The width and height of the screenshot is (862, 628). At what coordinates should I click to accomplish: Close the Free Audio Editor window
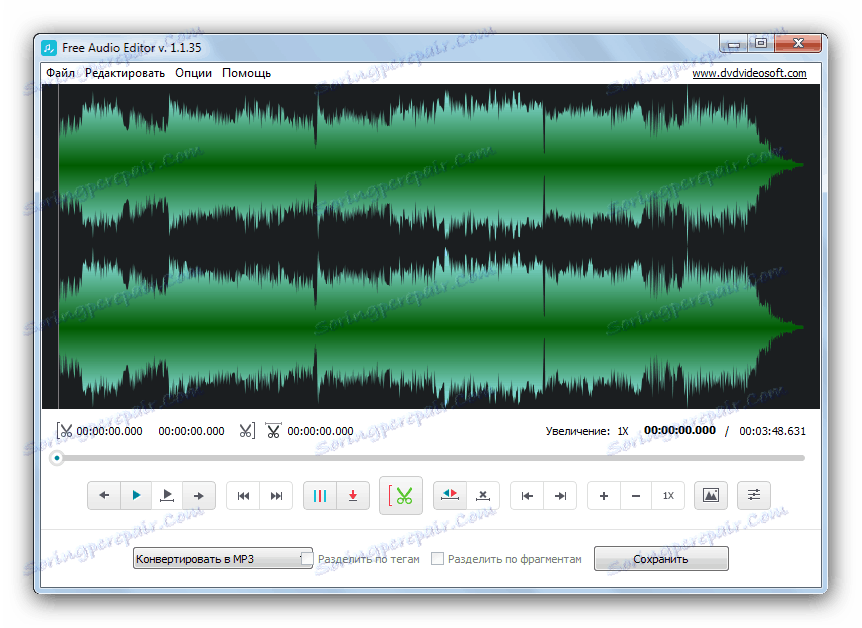[x=798, y=43]
